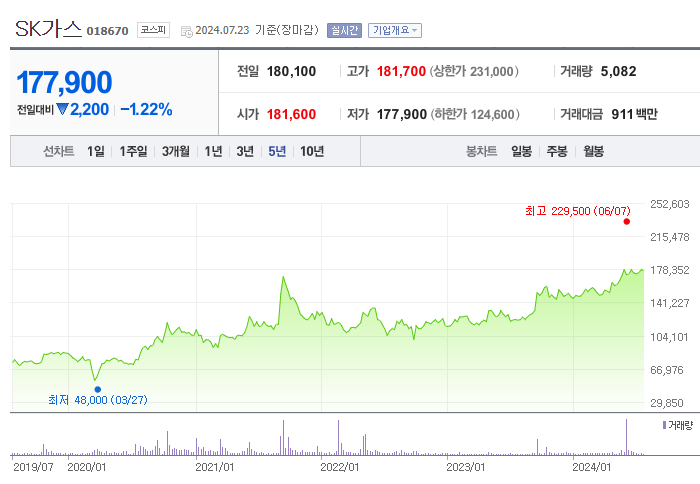Click the 거래량 5,082 value
This screenshot has height=484, width=700.
coord(618,71)
